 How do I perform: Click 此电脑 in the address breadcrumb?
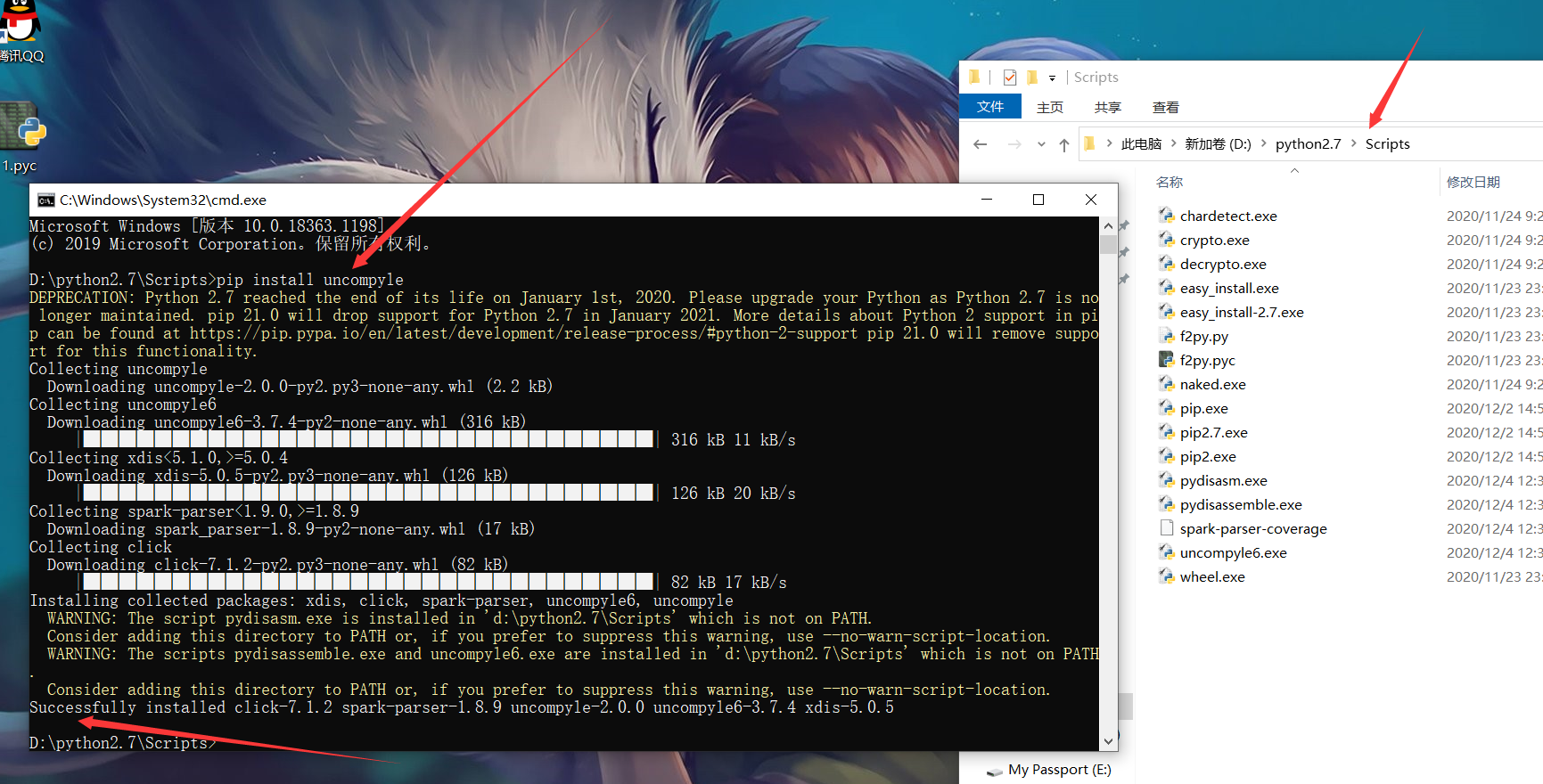[x=1141, y=144]
